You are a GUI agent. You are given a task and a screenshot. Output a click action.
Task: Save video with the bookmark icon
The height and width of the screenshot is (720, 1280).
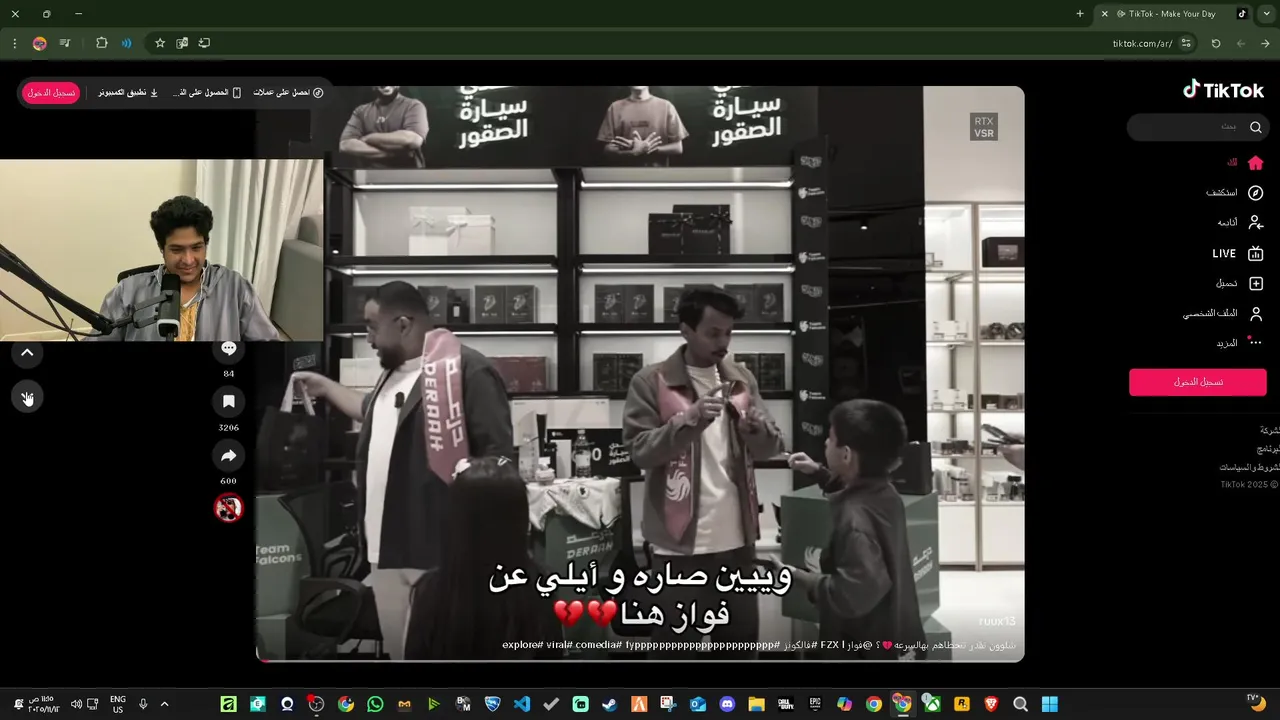tap(228, 402)
